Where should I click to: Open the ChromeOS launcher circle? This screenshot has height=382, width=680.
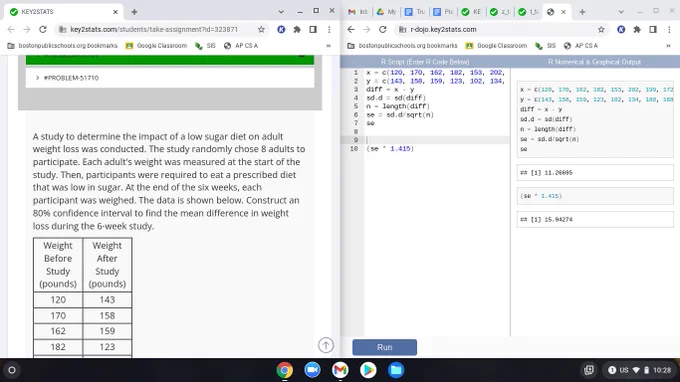12,370
